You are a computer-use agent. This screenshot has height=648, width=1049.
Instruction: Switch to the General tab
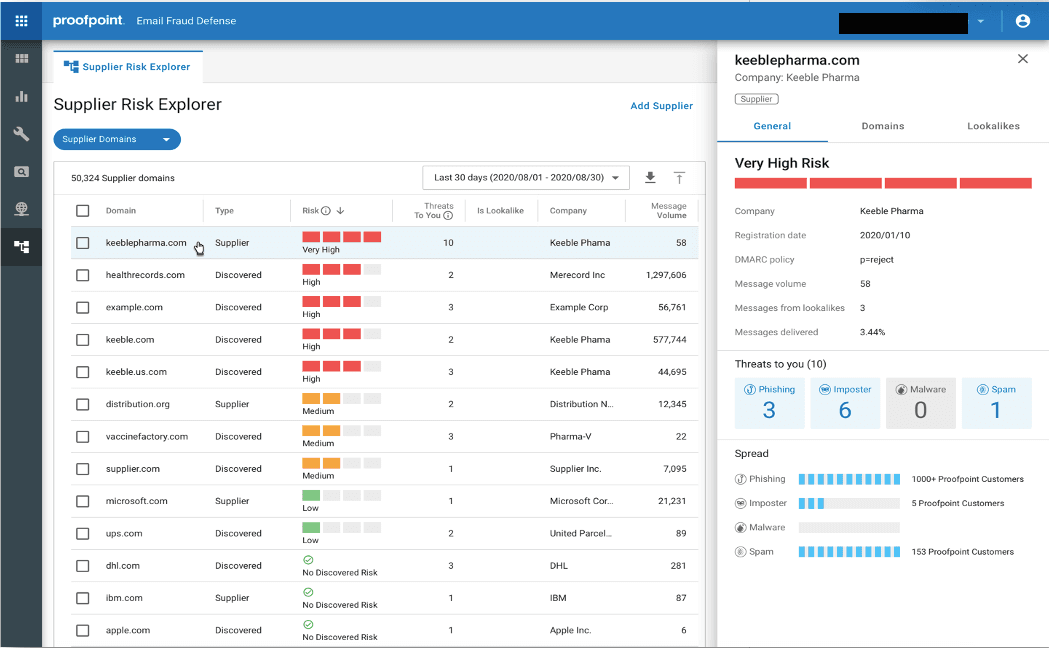pos(772,126)
